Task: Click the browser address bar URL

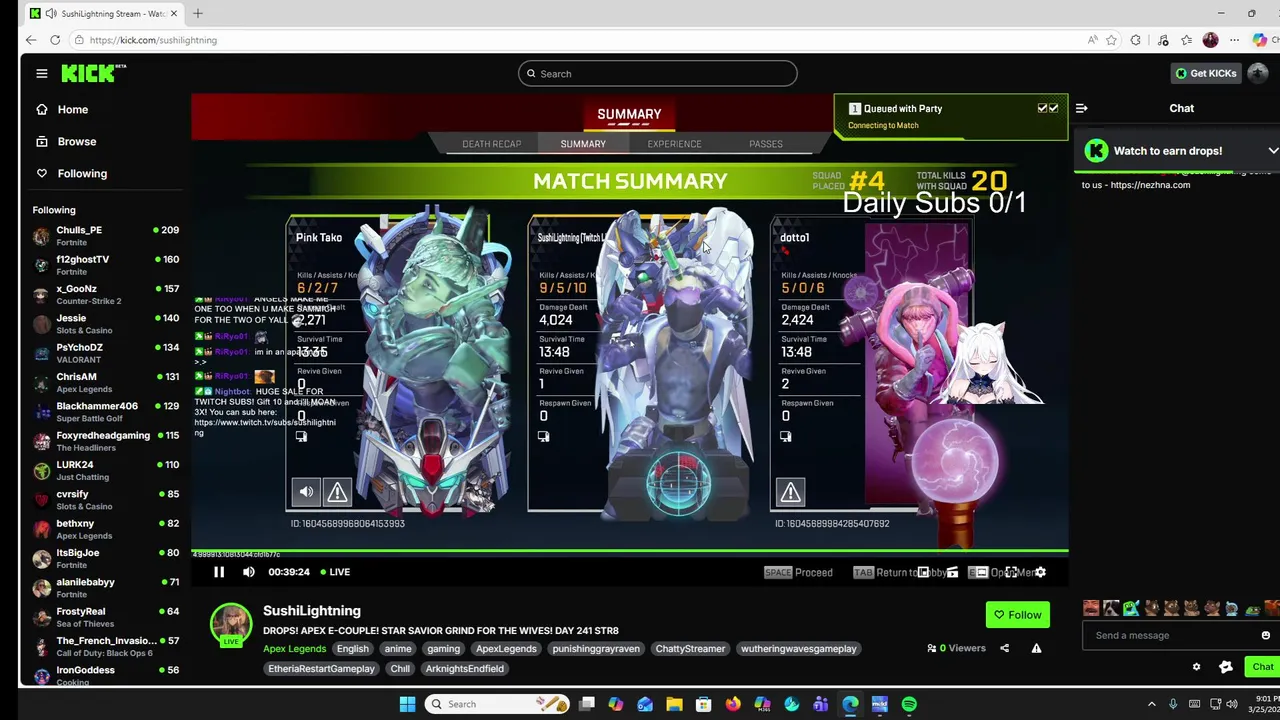Action: pos(153,40)
